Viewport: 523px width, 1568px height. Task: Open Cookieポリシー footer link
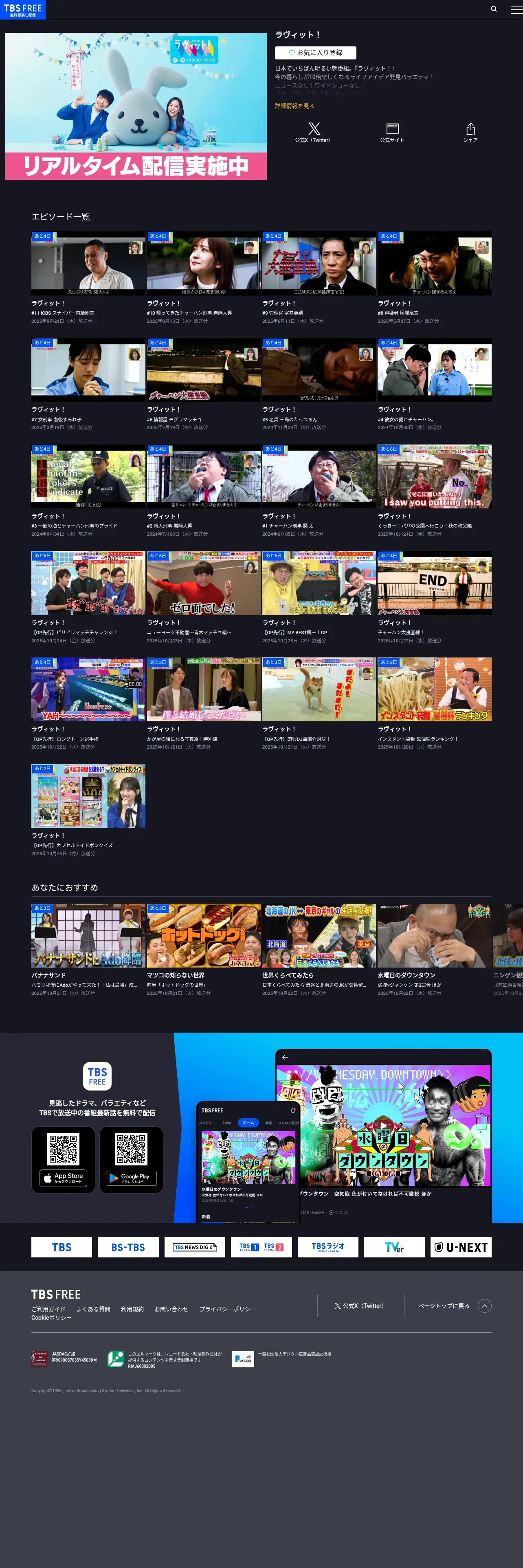[52, 1318]
